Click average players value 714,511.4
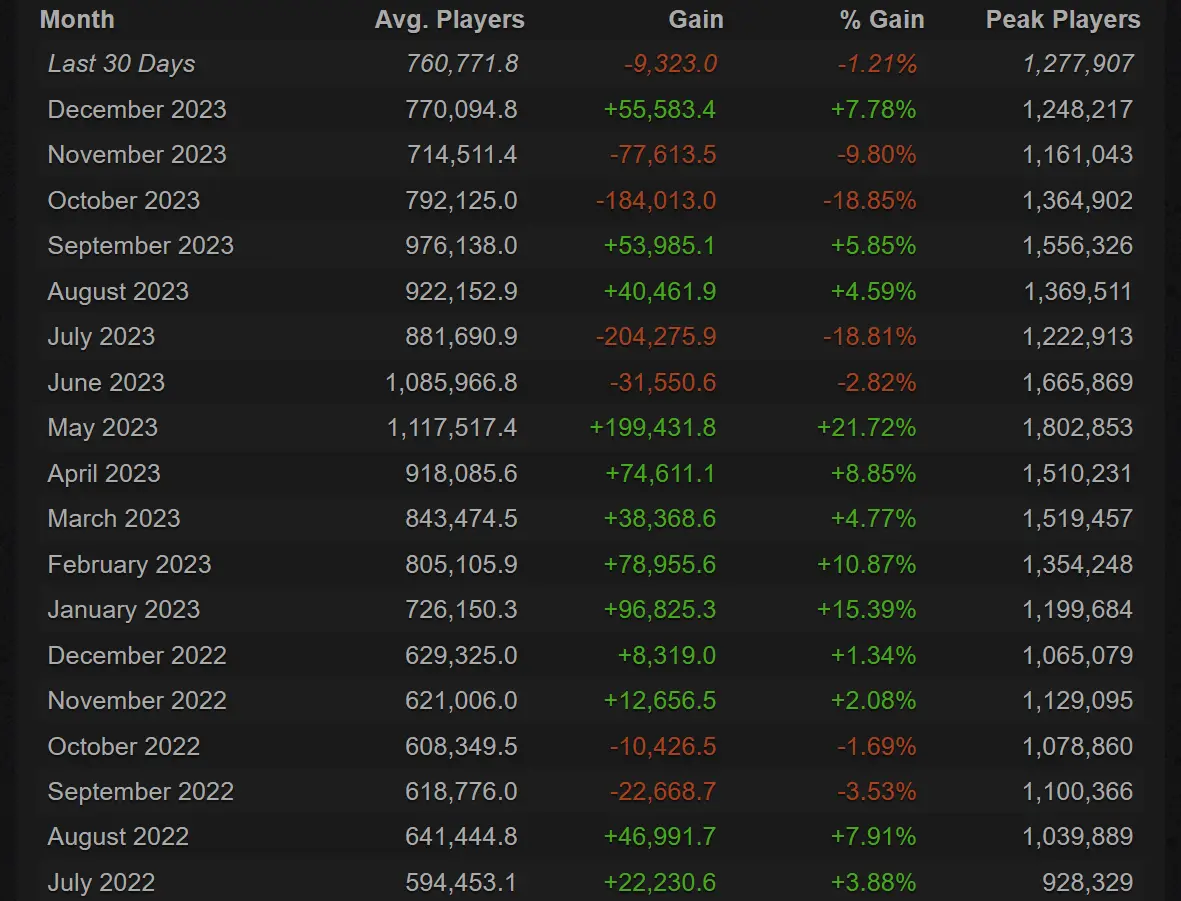Image resolution: width=1181 pixels, height=901 pixels. click(x=462, y=155)
